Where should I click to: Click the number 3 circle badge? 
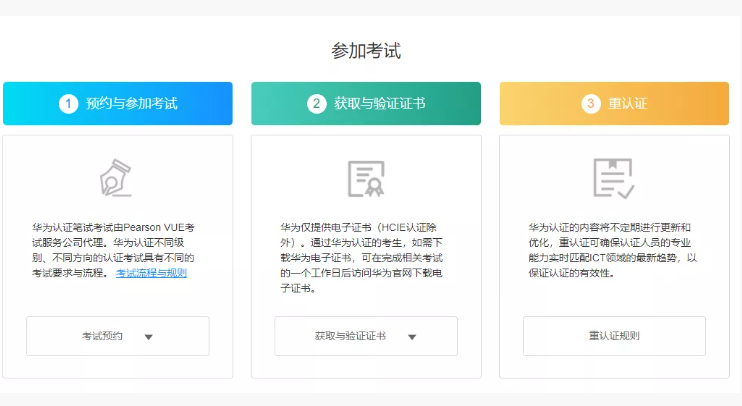591,104
